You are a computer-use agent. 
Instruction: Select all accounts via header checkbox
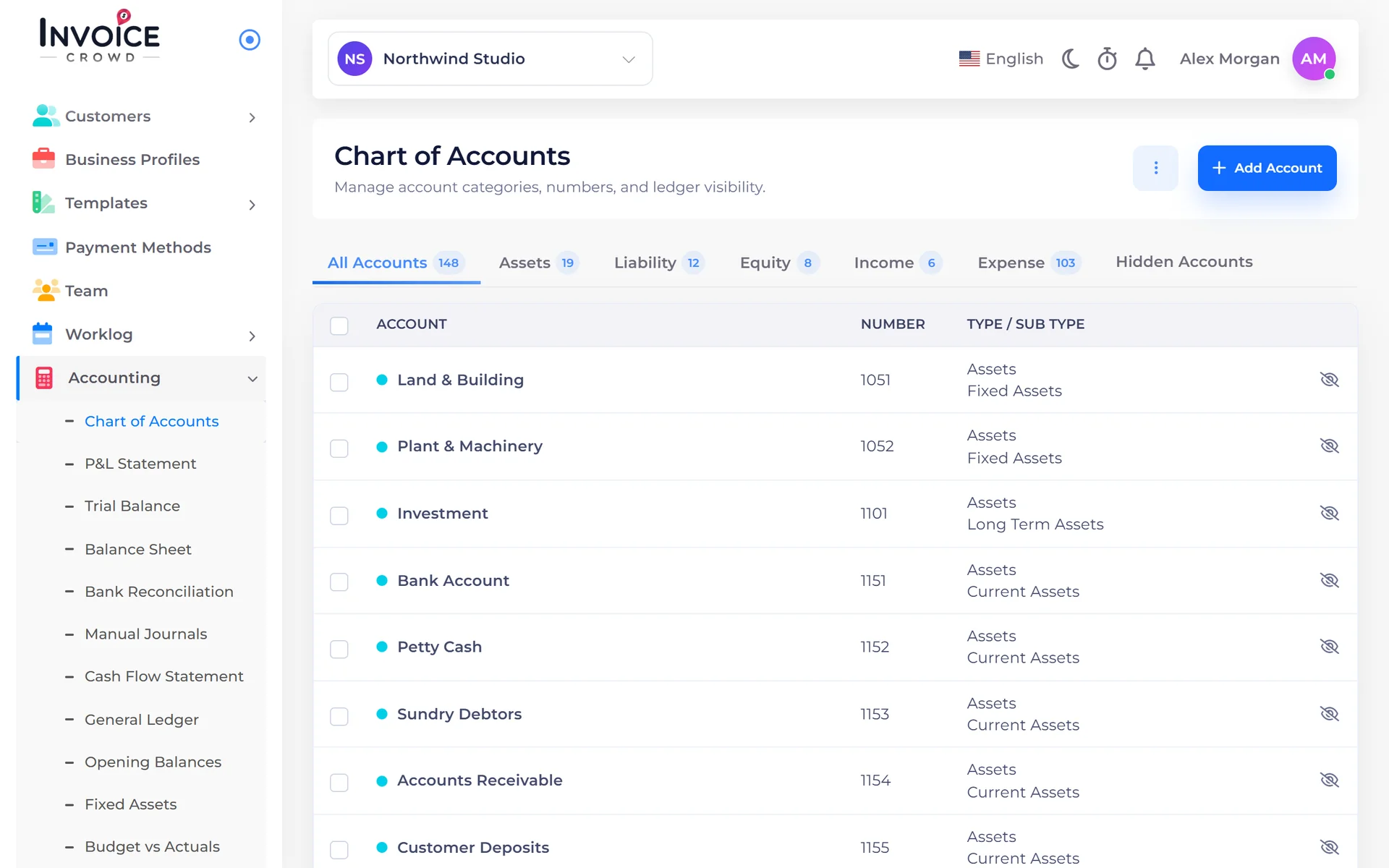click(x=339, y=325)
